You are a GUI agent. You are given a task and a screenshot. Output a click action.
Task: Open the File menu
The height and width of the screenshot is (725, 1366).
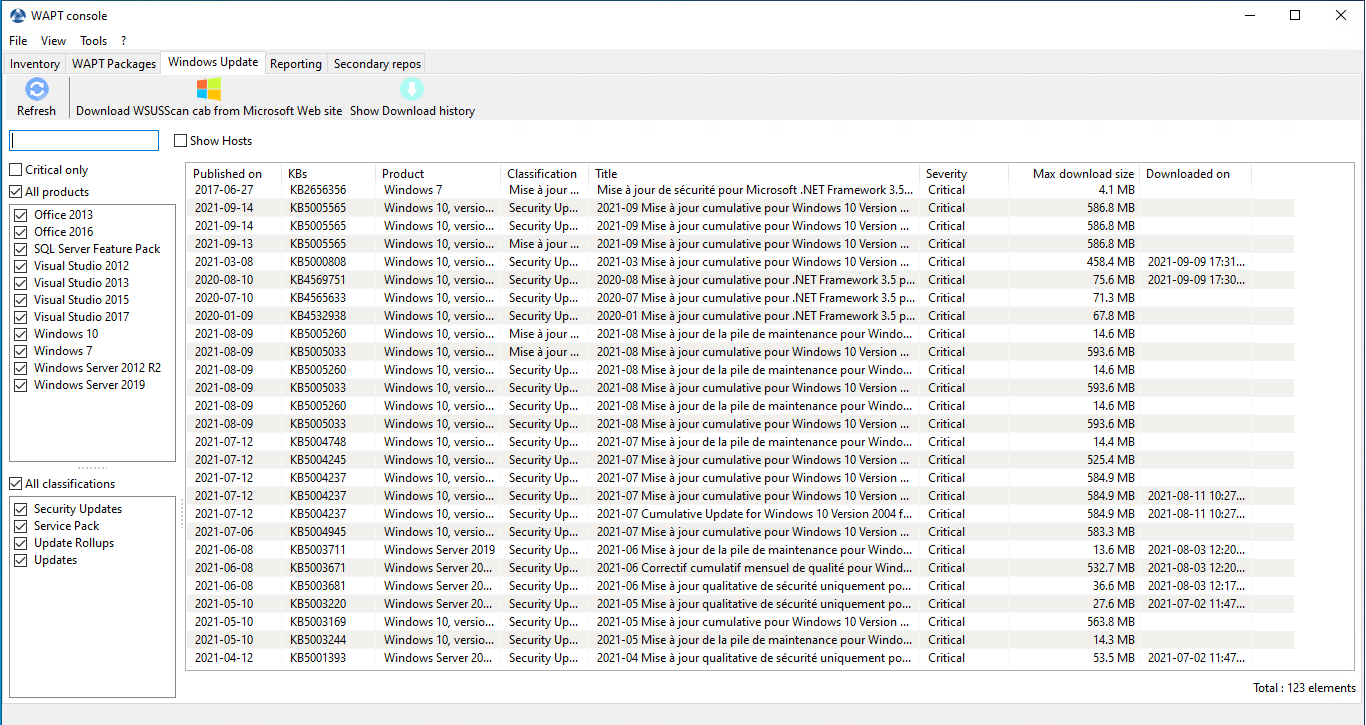tap(18, 41)
